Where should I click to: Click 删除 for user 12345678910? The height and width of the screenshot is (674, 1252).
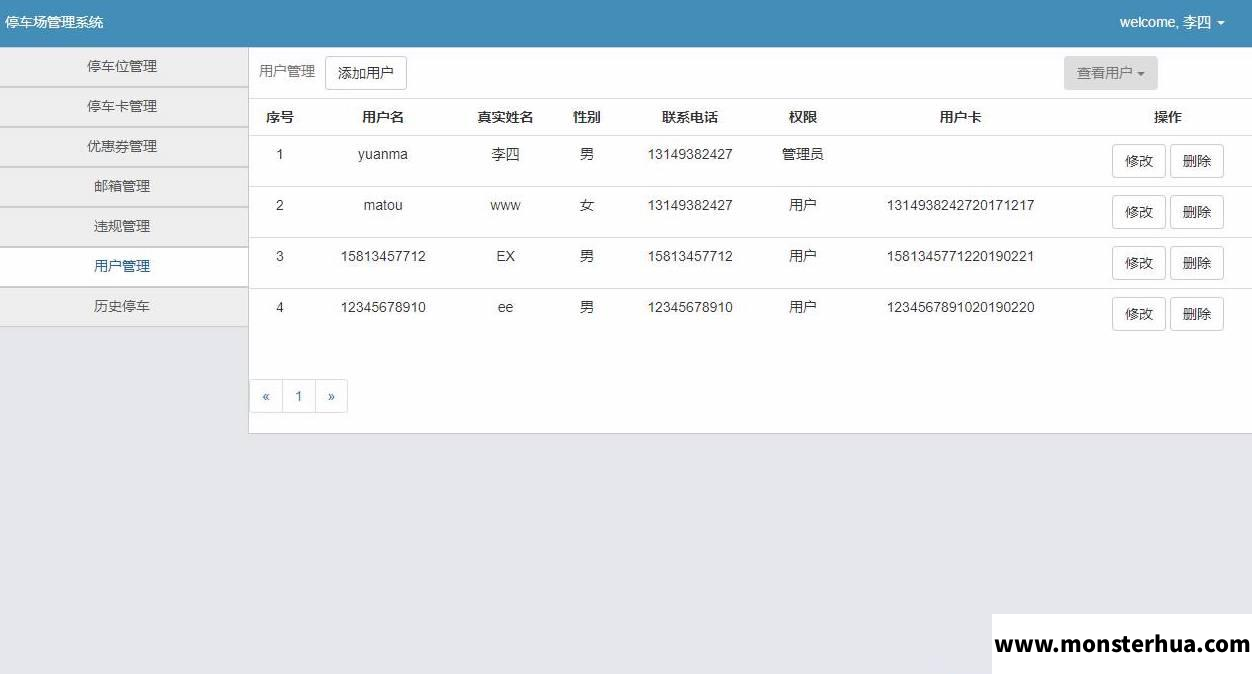1197,314
